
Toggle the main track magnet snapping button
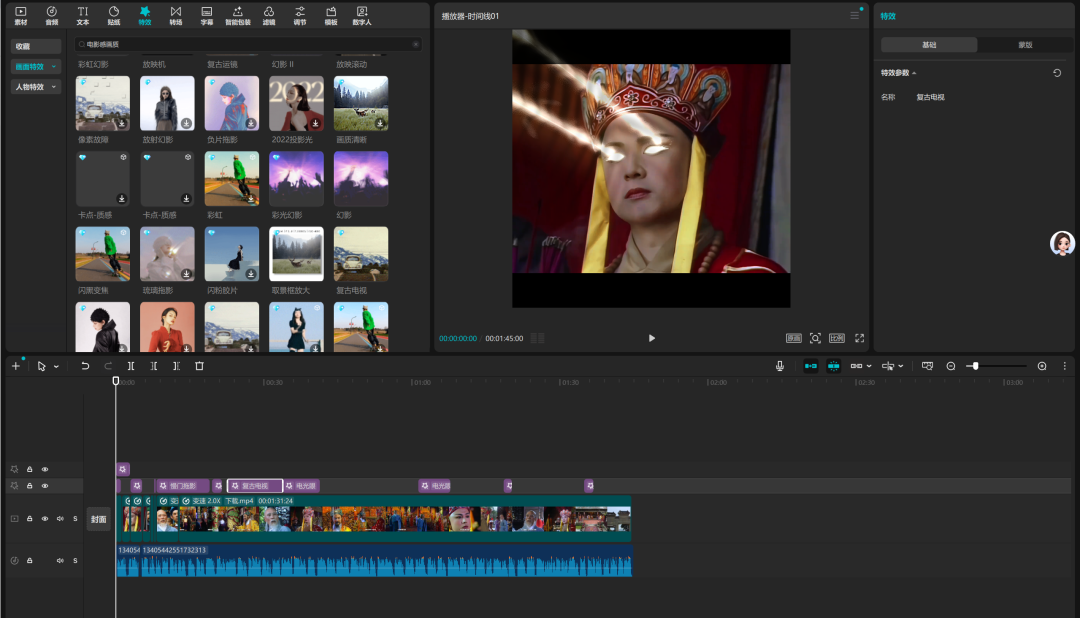810,366
